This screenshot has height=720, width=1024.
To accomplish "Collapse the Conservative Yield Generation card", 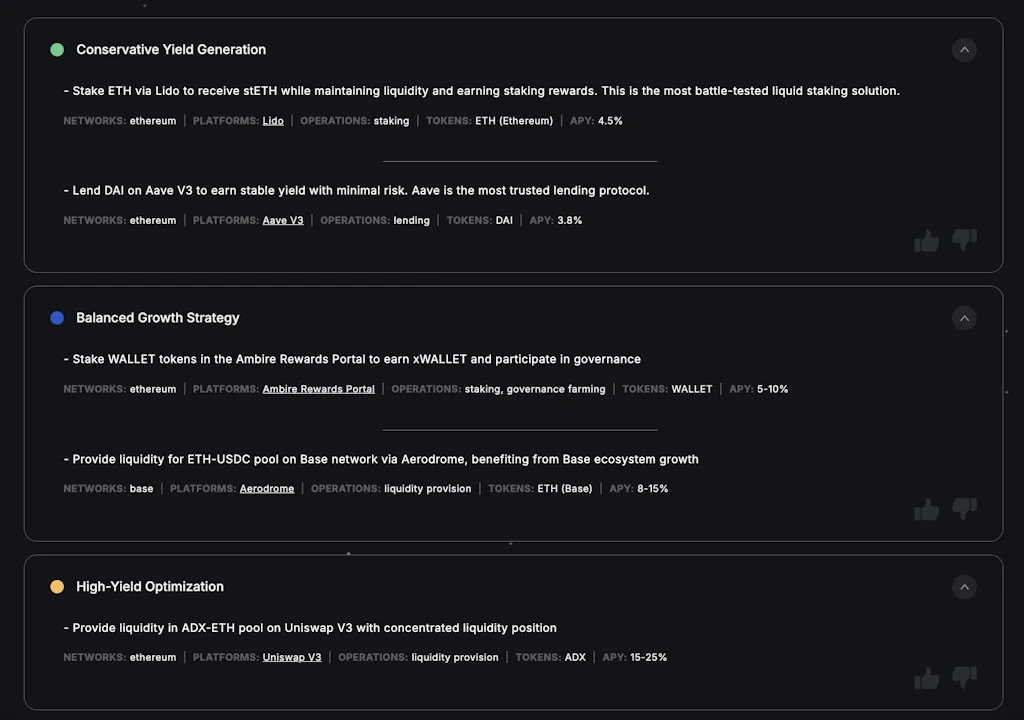I will (x=964, y=50).
